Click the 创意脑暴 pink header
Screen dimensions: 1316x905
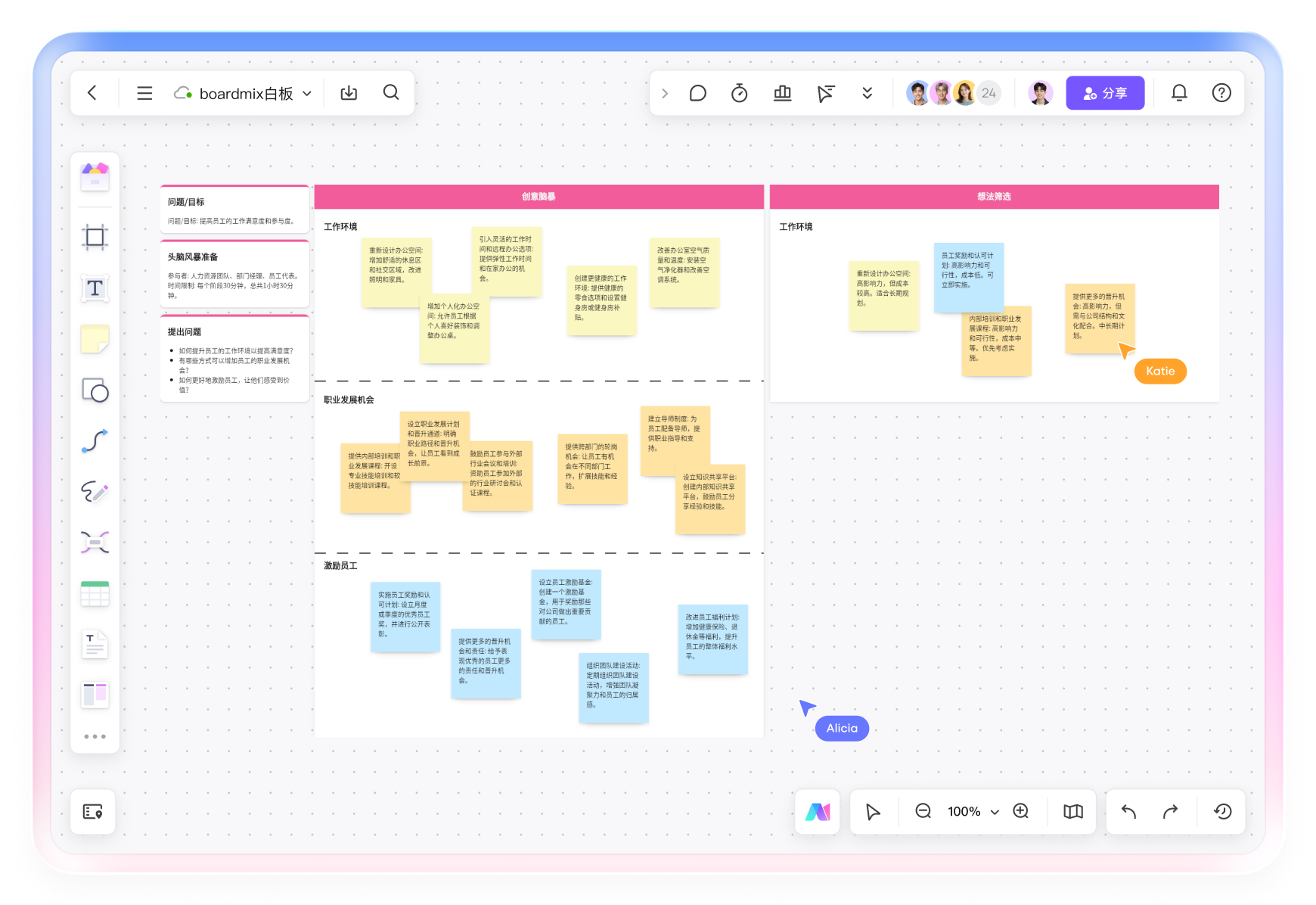point(539,197)
